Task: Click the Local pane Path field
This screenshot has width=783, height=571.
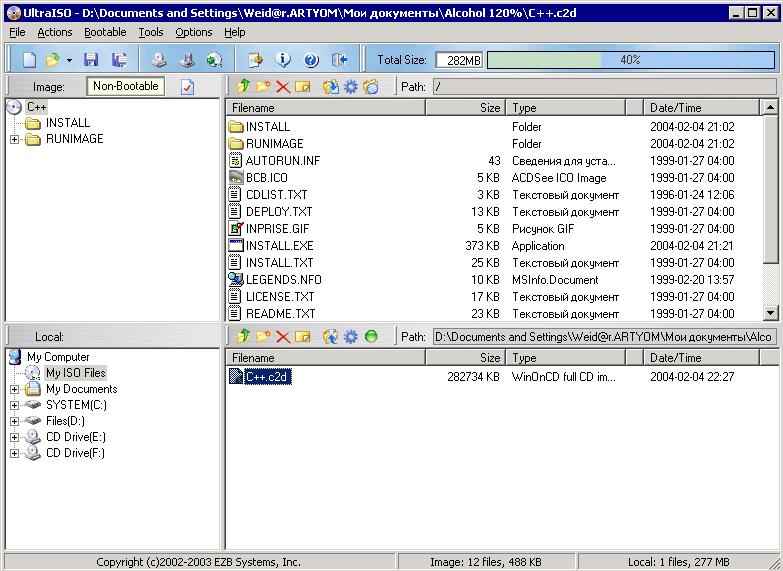Action: [604, 337]
